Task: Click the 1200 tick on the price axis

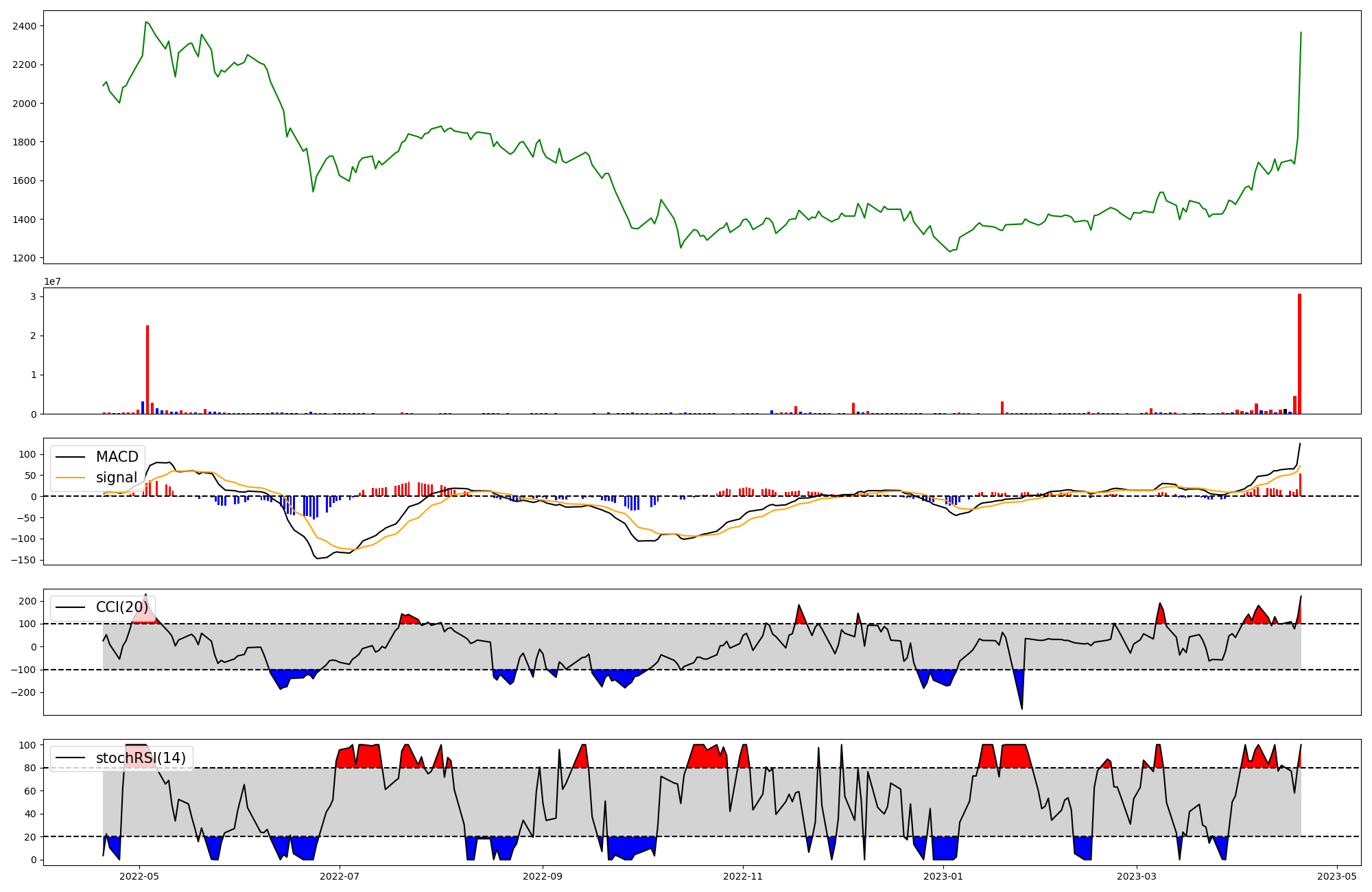Action: [x=24, y=259]
